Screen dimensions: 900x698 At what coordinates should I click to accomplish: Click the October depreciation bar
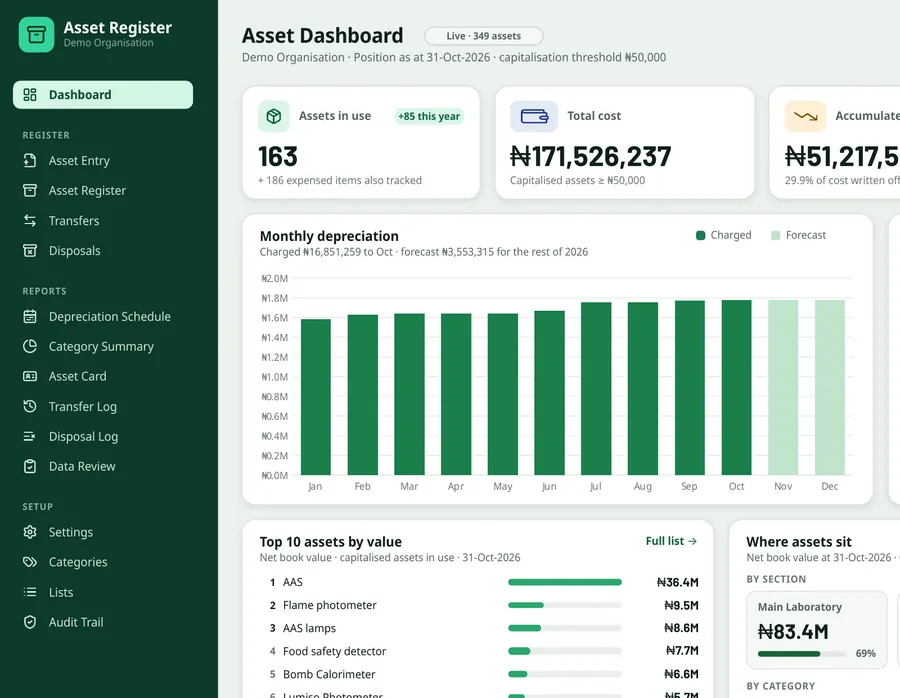(x=736, y=387)
